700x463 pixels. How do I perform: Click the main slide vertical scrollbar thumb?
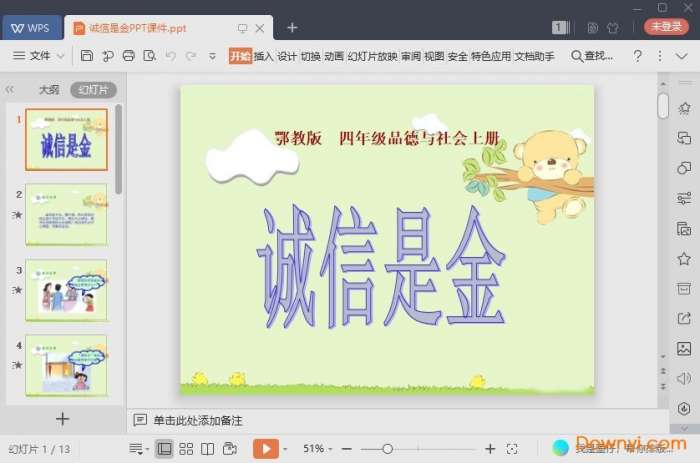point(663,106)
